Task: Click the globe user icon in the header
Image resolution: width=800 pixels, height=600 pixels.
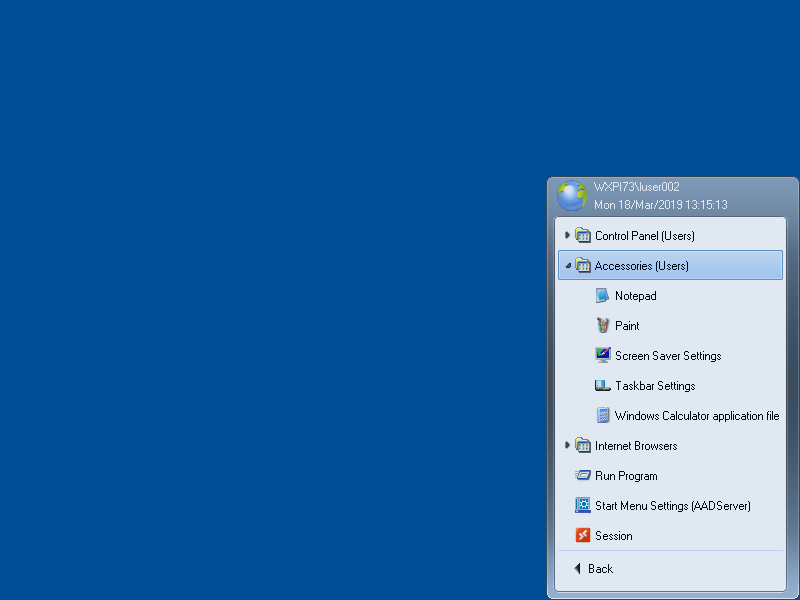Action: pos(572,195)
